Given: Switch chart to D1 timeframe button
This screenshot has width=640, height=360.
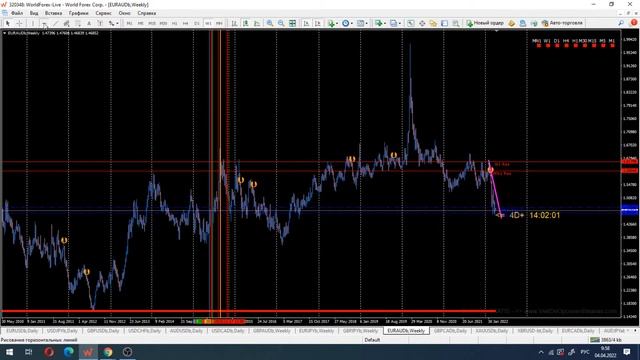Looking at the screenshot, I should [x=197, y=23].
